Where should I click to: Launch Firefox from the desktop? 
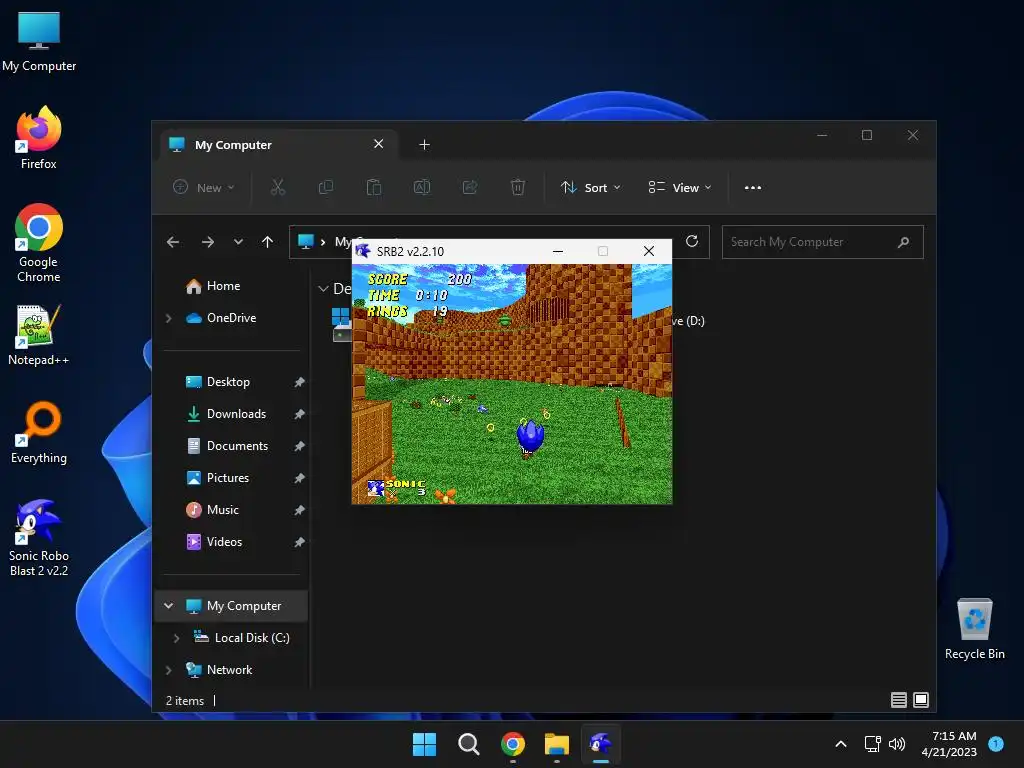click(39, 138)
